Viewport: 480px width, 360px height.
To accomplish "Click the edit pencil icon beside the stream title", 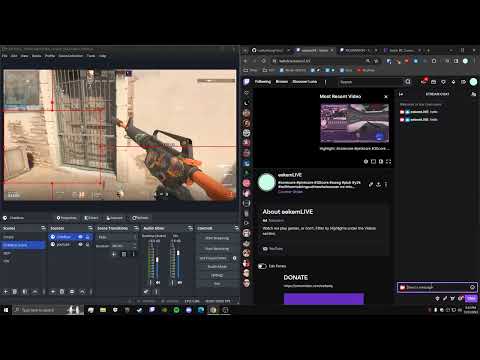I will pos(371,184).
